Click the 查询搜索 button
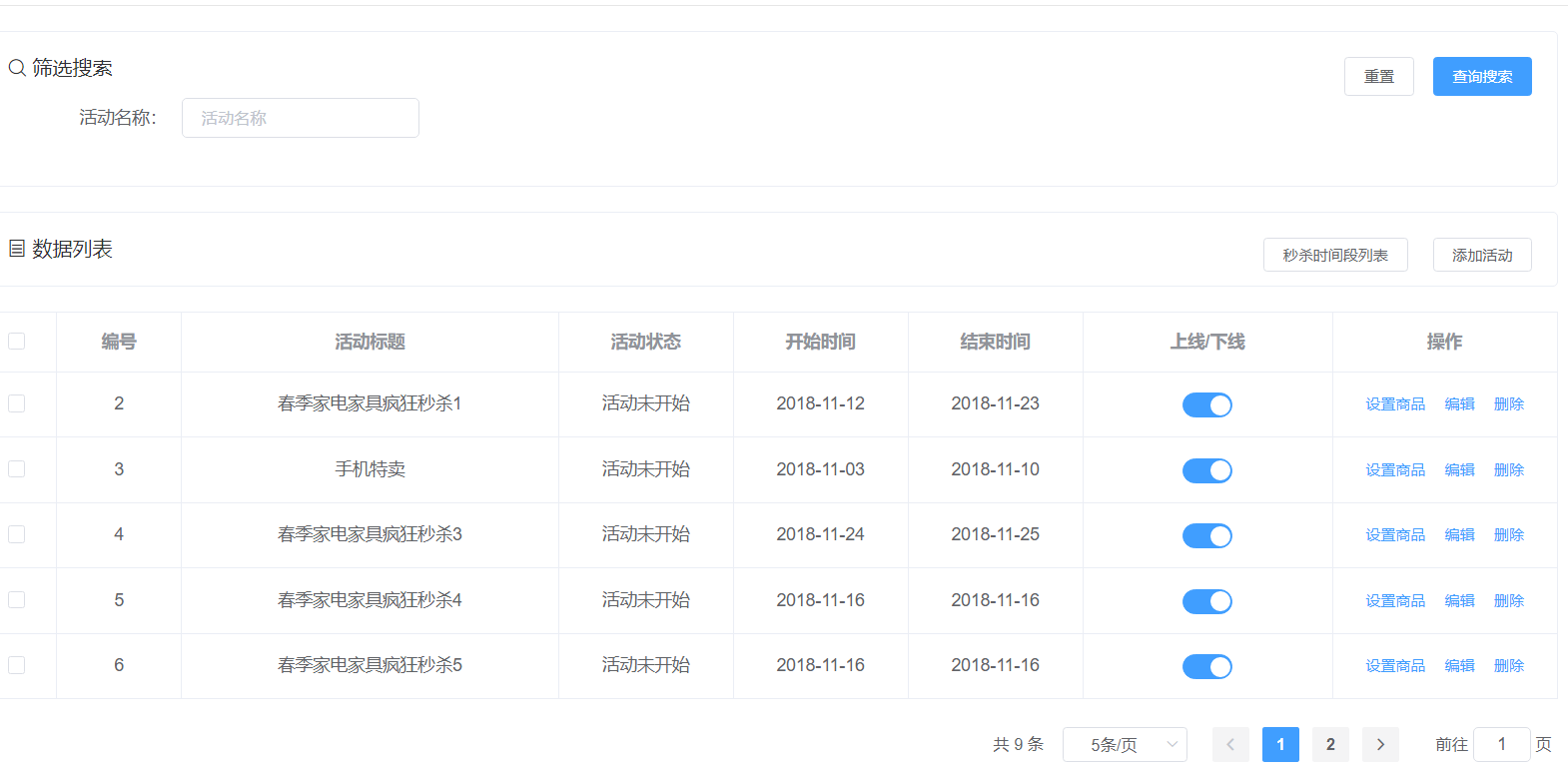This screenshot has width=1568, height=774. (x=1482, y=76)
